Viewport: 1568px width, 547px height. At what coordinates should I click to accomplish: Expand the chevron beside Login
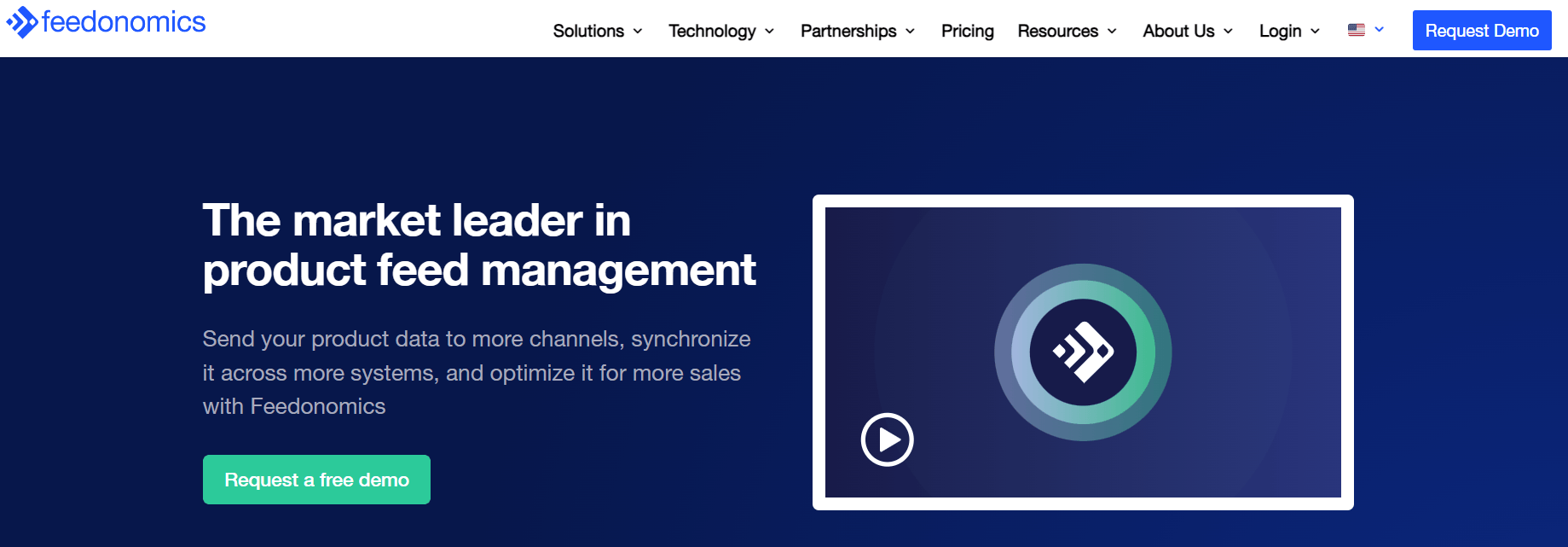tap(1315, 32)
